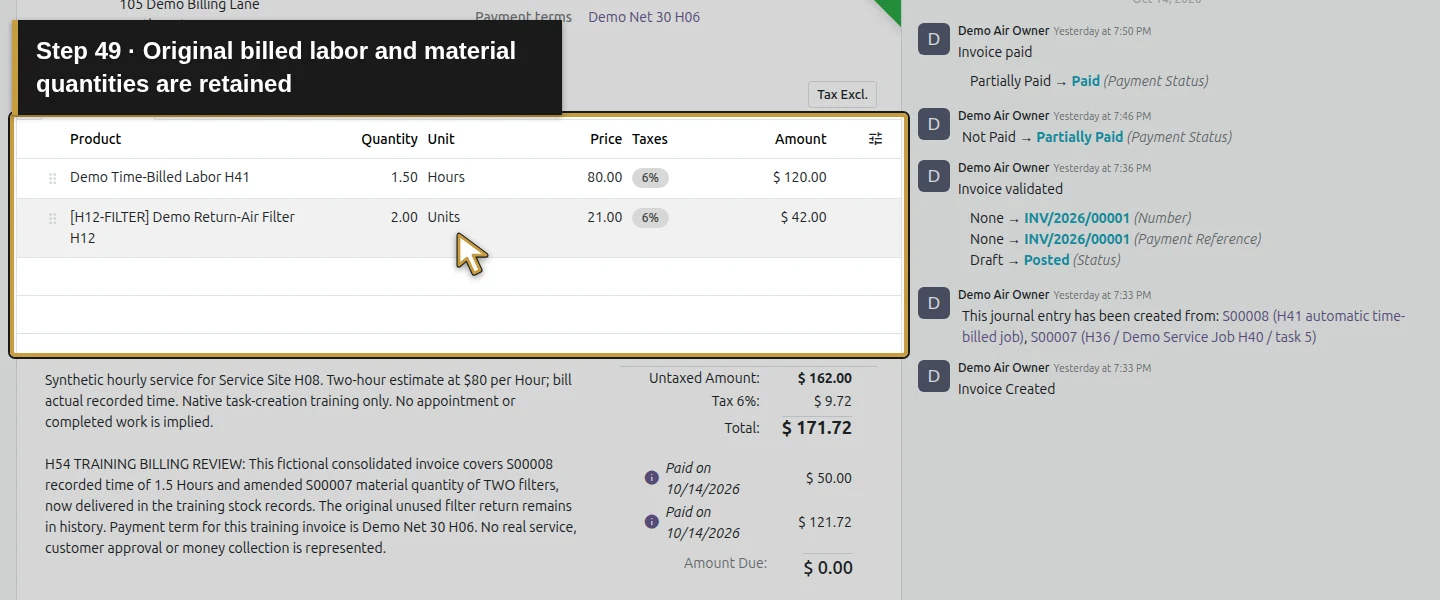Click the Taxes column header

(x=650, y=139)
